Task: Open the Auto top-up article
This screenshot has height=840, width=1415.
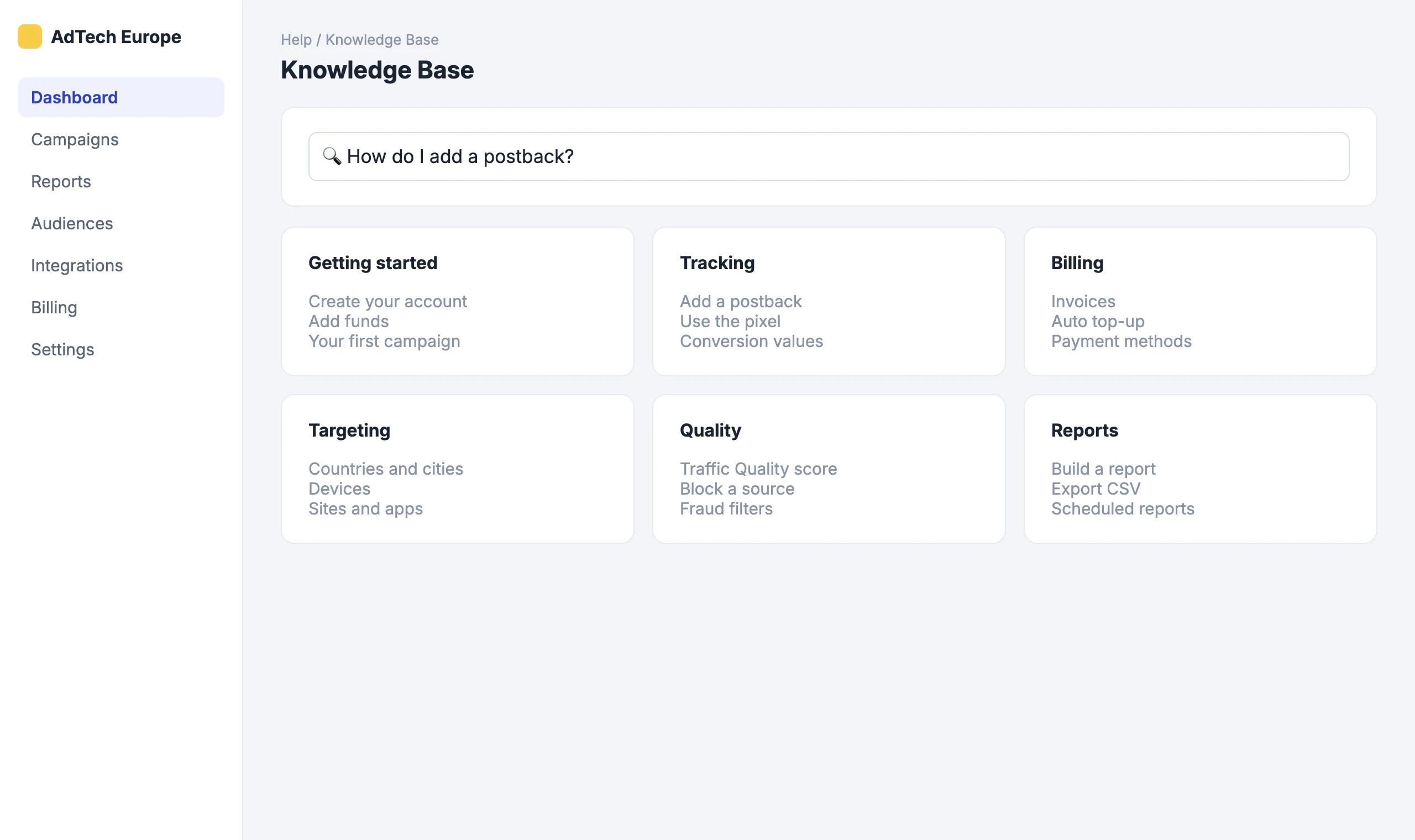Action: coord(1098,321)
